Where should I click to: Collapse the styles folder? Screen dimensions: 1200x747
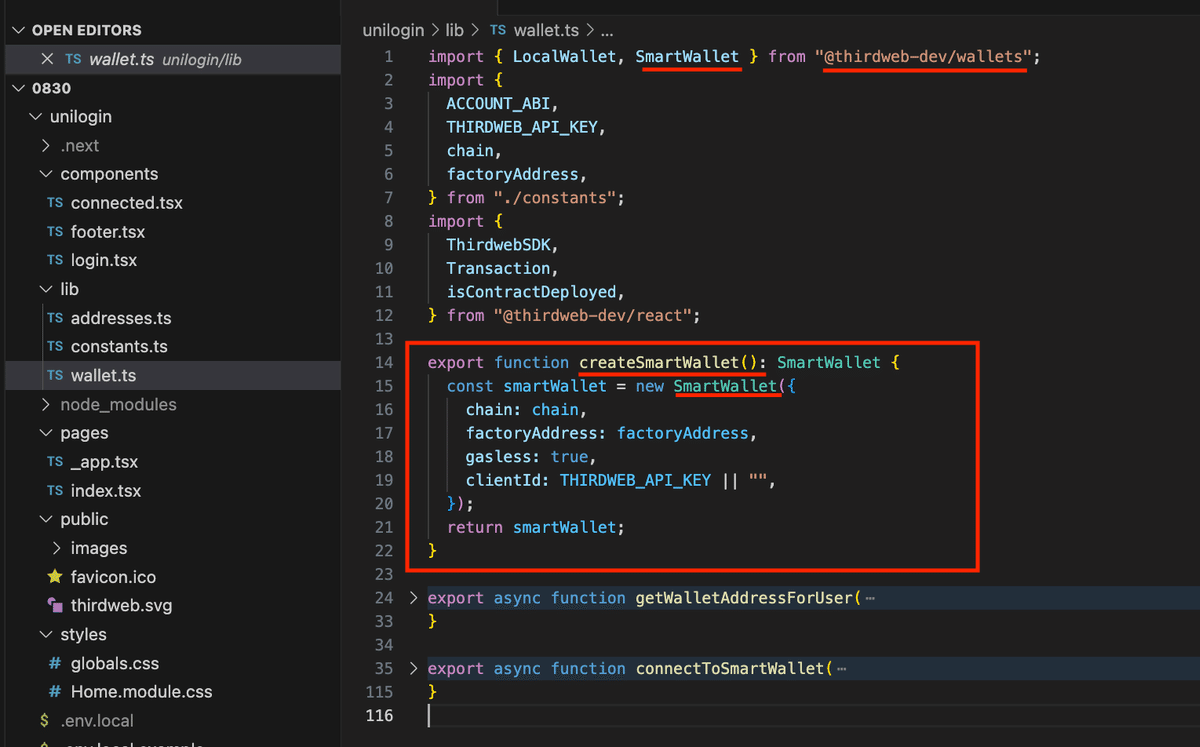(47, 634)
